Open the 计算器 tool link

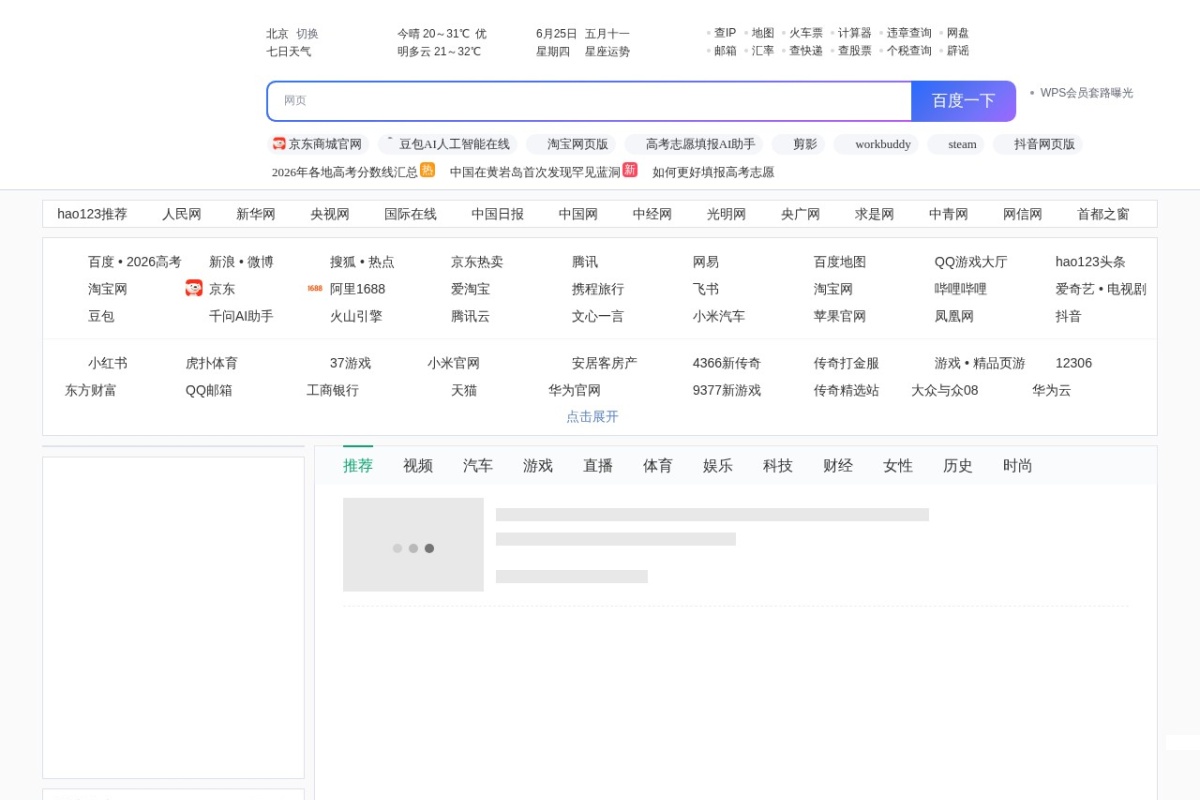(x=855, y=33)
